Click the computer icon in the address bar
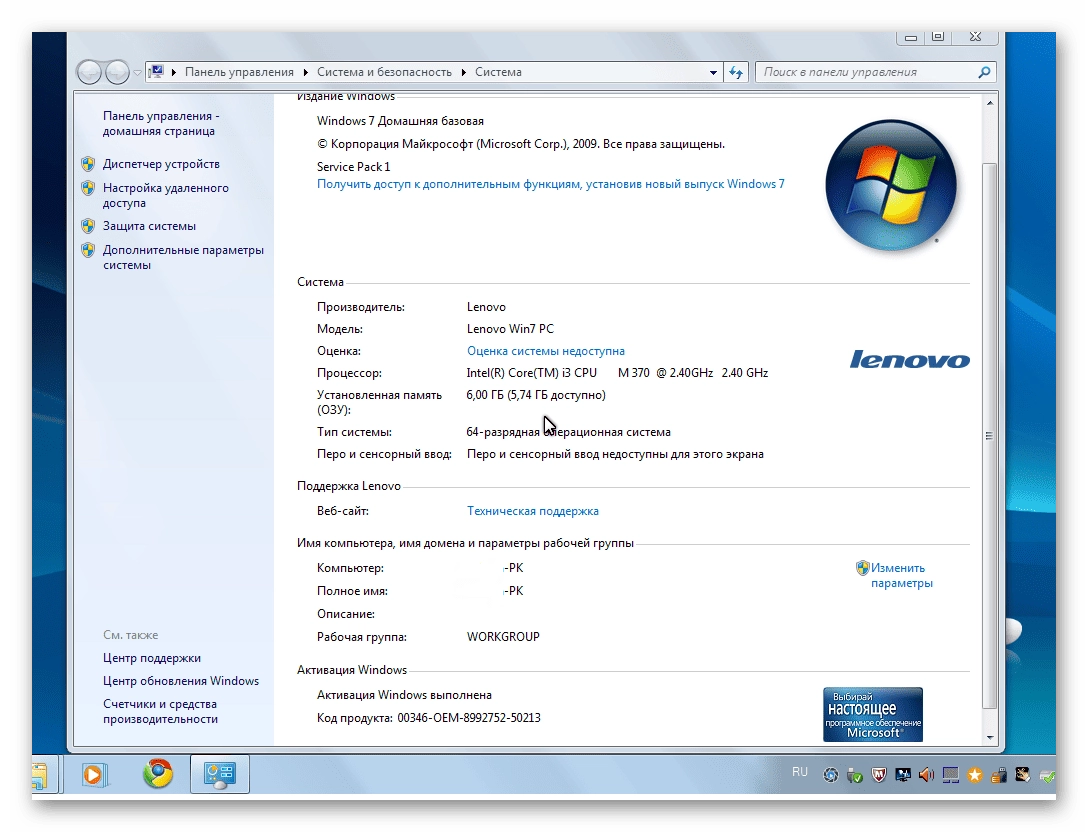This screenshot has width=1088, height=832. point(157,71)
